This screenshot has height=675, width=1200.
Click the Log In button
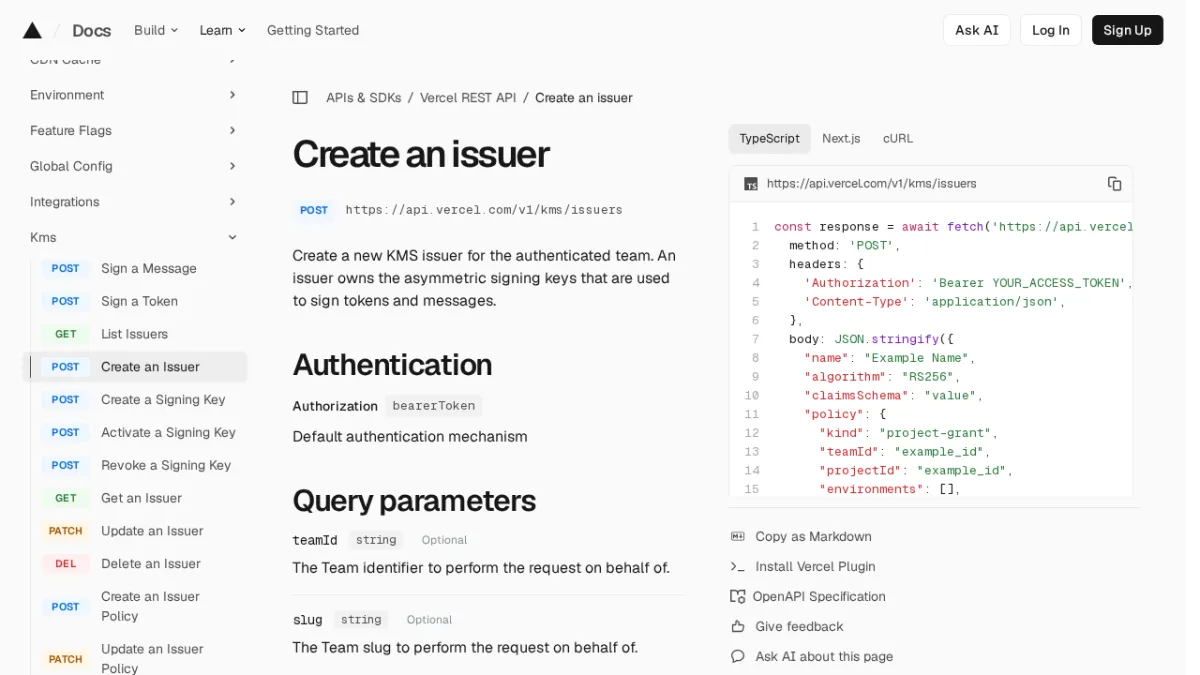1051,30
